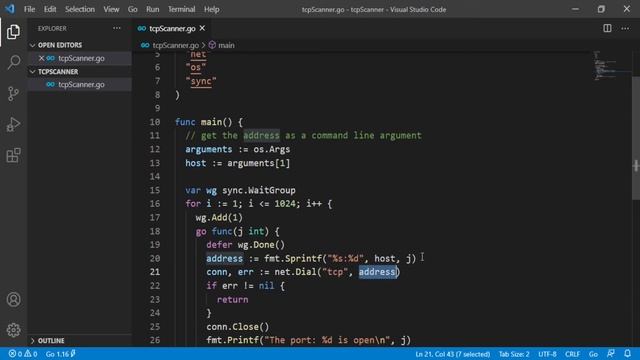Click main in the breadcrumb
This screenshot has width=640, height=360.
click(226, 45)
